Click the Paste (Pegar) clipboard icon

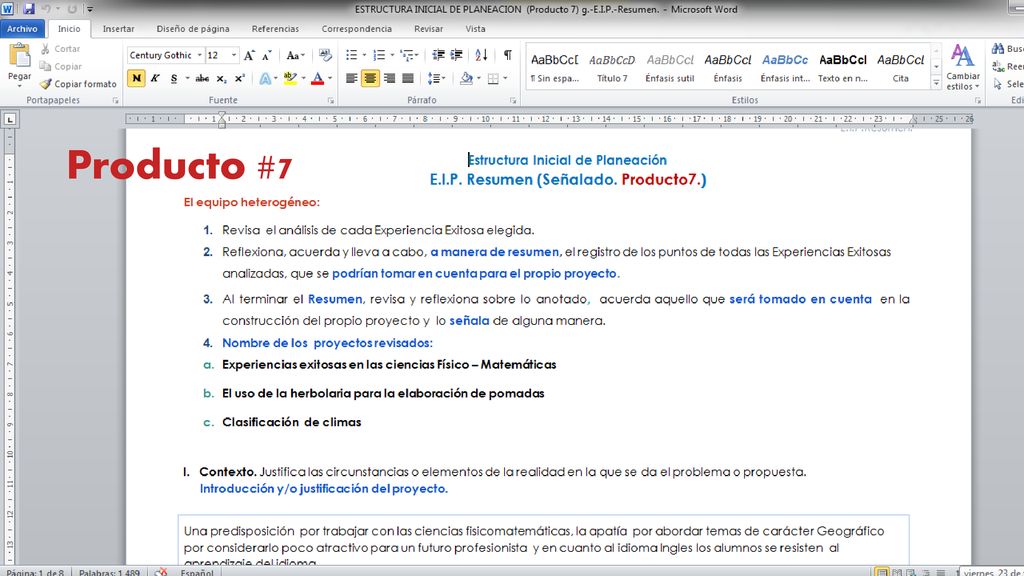click(x=20, y=56)
